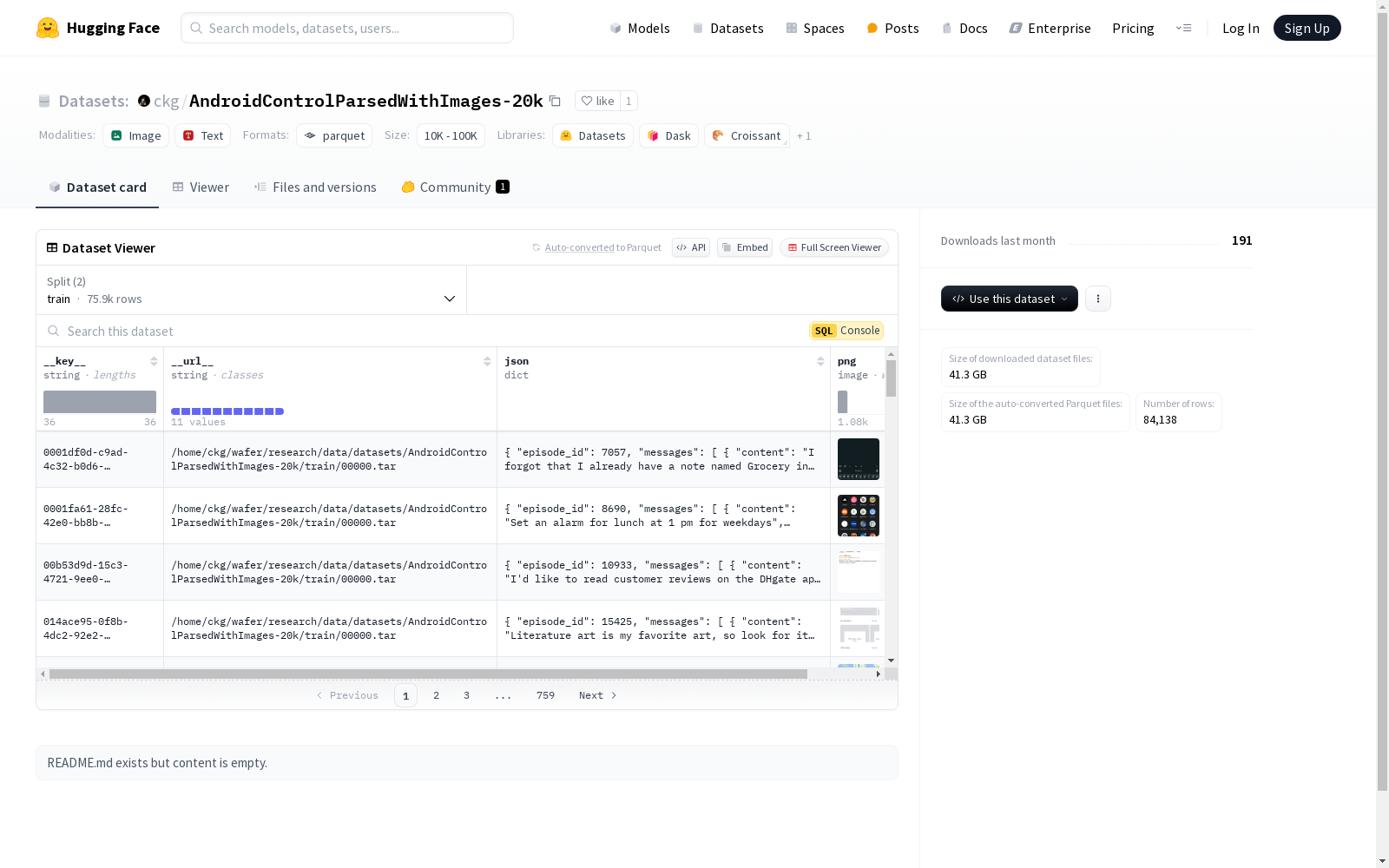1389x868 pixels.
Task: Filter by Text modality tag
Action: (203, 135)
